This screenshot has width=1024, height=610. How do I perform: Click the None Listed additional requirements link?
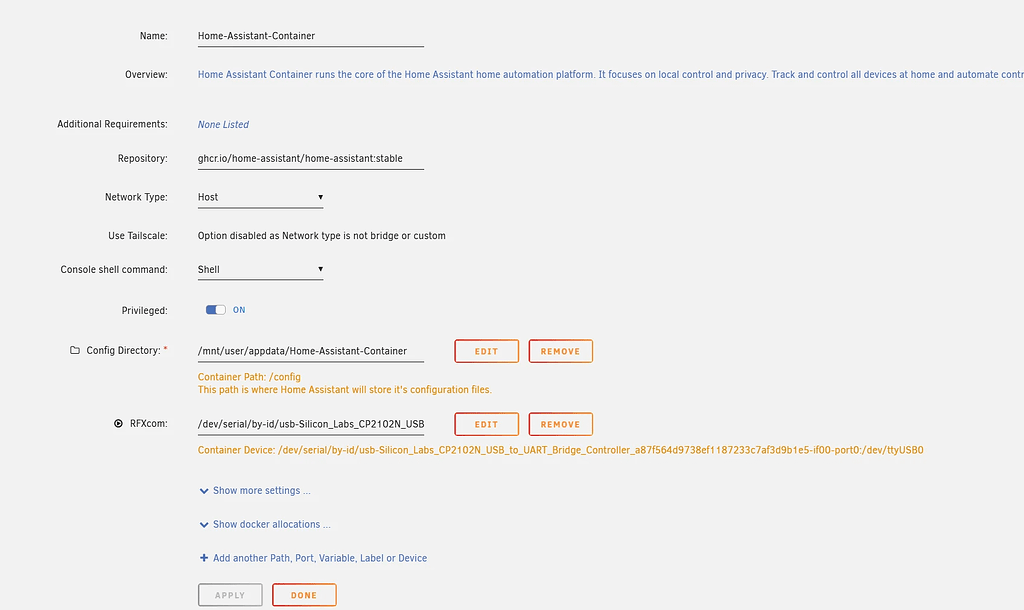tap(223, 123)
